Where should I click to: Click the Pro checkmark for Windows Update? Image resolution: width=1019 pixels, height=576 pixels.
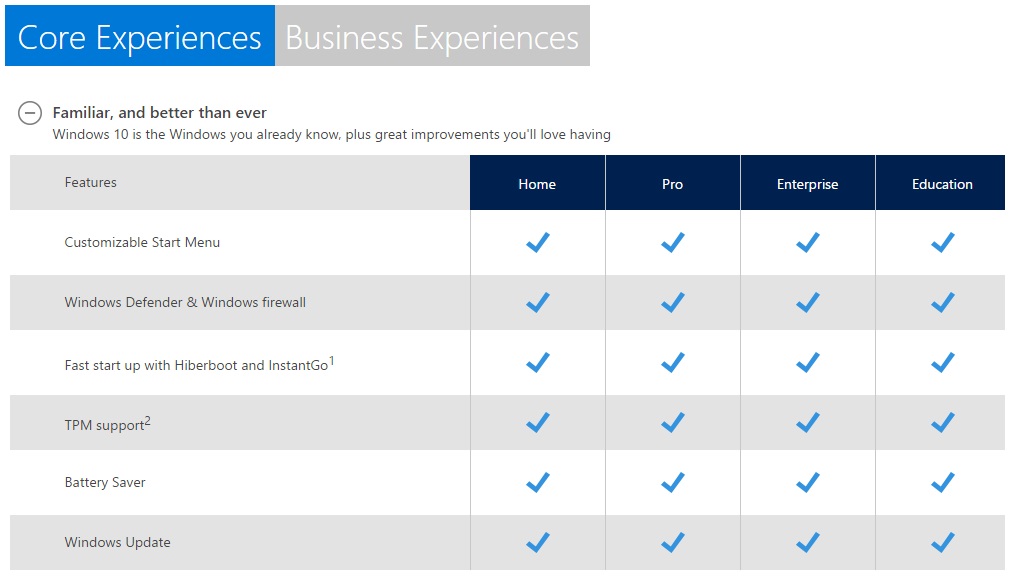[x=673, y=542]
